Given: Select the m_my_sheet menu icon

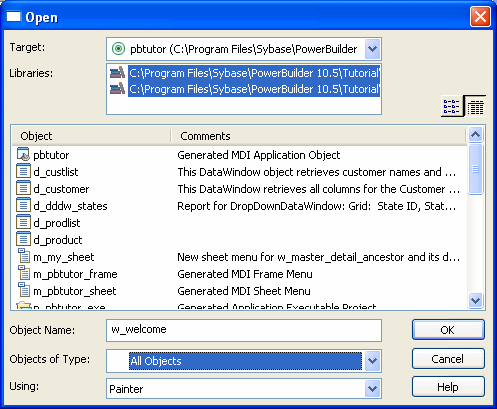Looking at the screenshot, I should point(24,256).
